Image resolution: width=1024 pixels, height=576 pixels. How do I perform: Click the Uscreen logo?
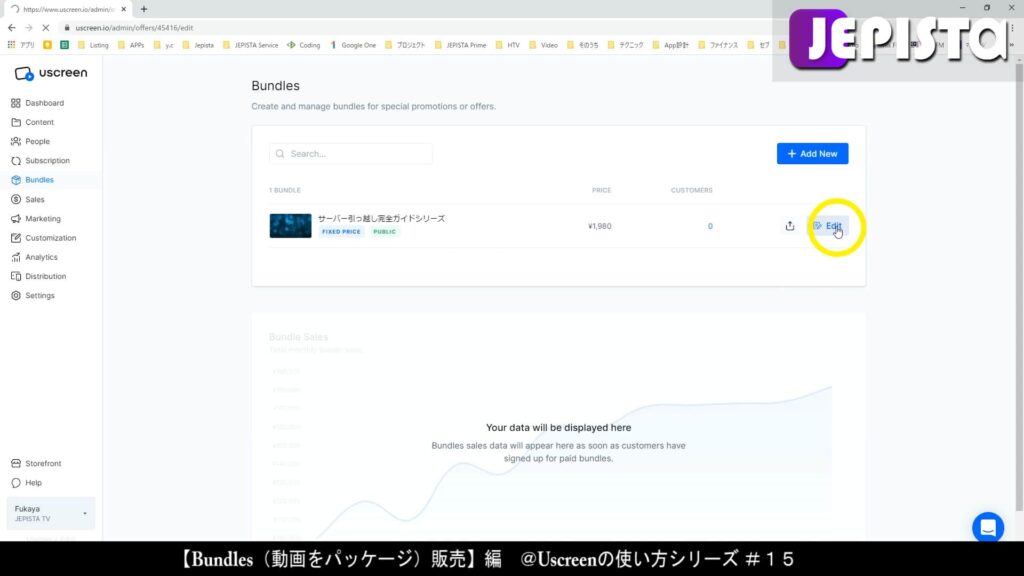[51, 73]
